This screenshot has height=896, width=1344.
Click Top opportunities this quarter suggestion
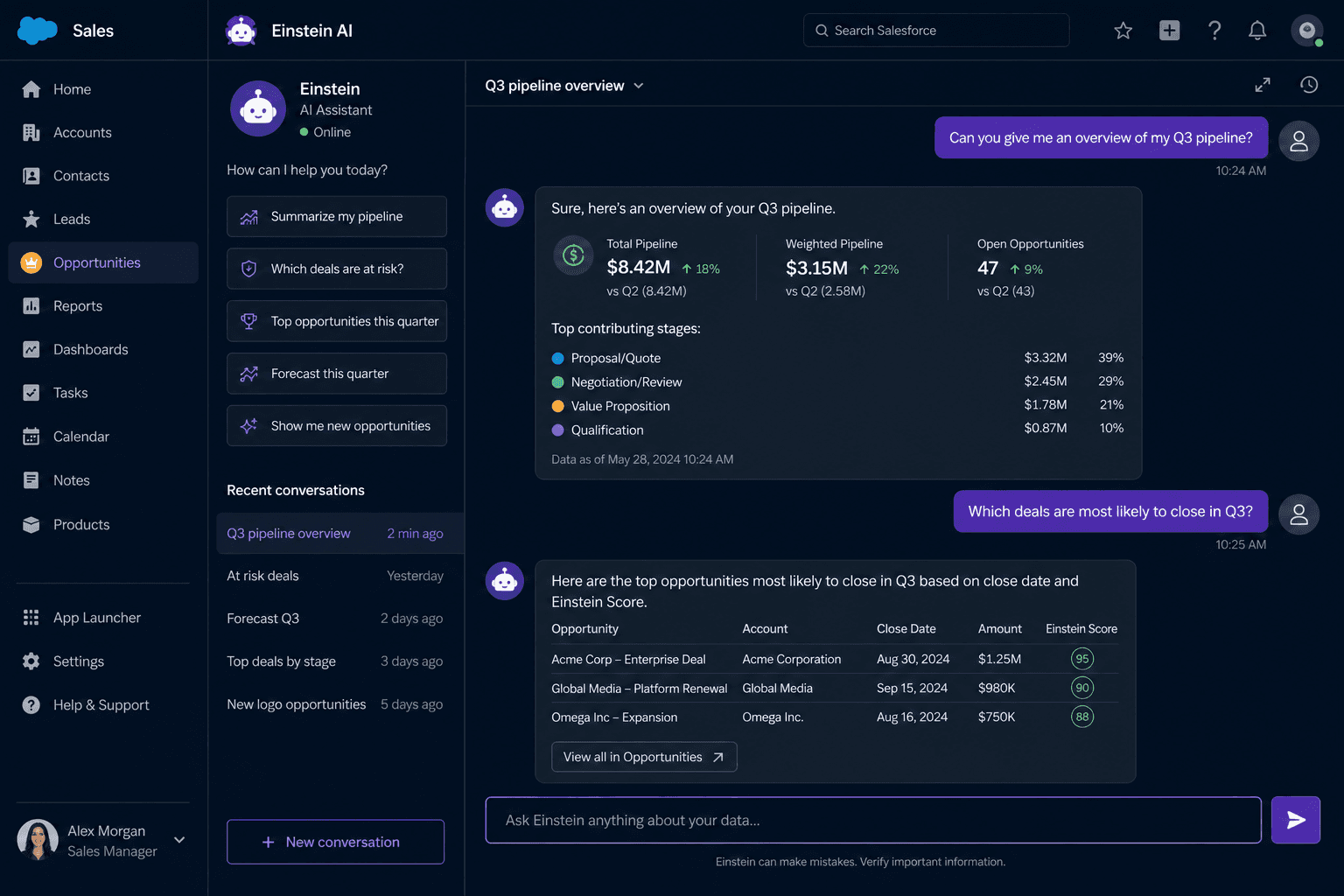[337, 321]
